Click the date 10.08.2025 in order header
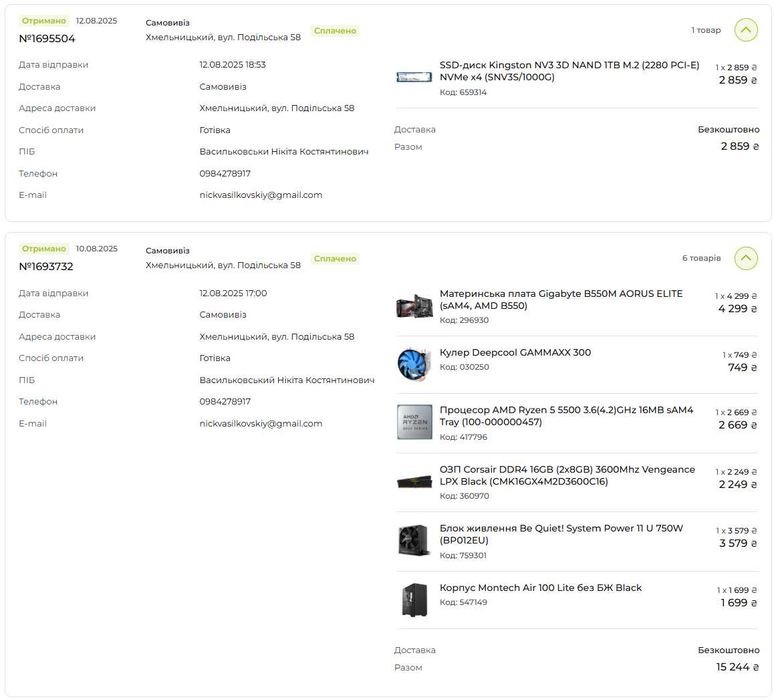The width and height of the screenshot is (774, 700). pos(96,249)
